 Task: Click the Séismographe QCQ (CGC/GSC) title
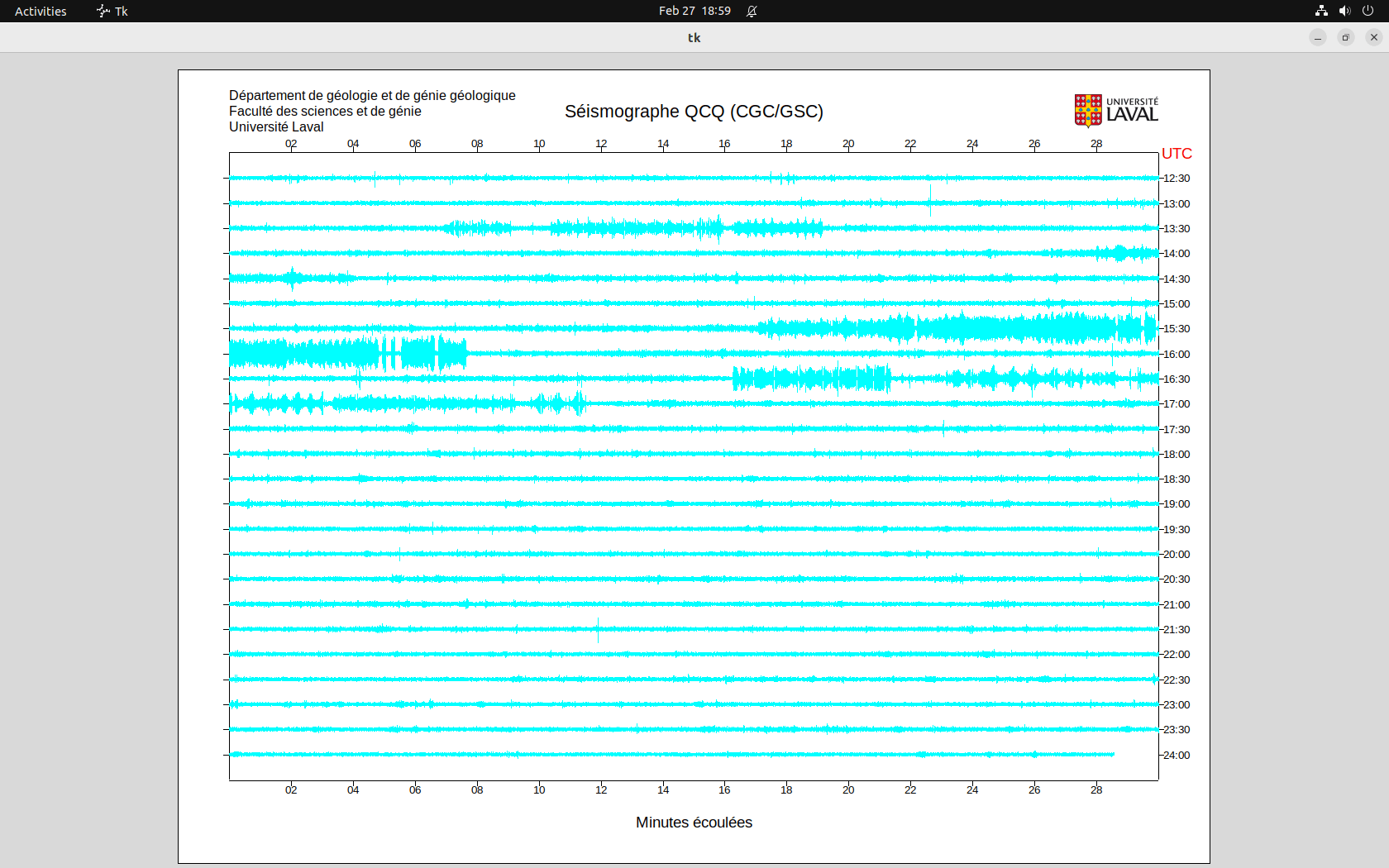click(694, 112)
